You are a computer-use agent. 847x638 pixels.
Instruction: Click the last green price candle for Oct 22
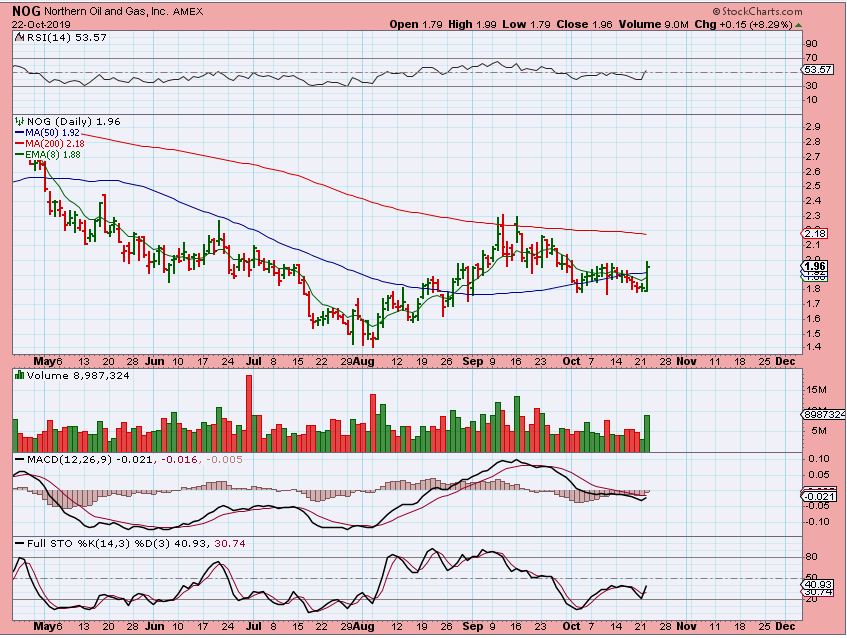tap(647, 277)
